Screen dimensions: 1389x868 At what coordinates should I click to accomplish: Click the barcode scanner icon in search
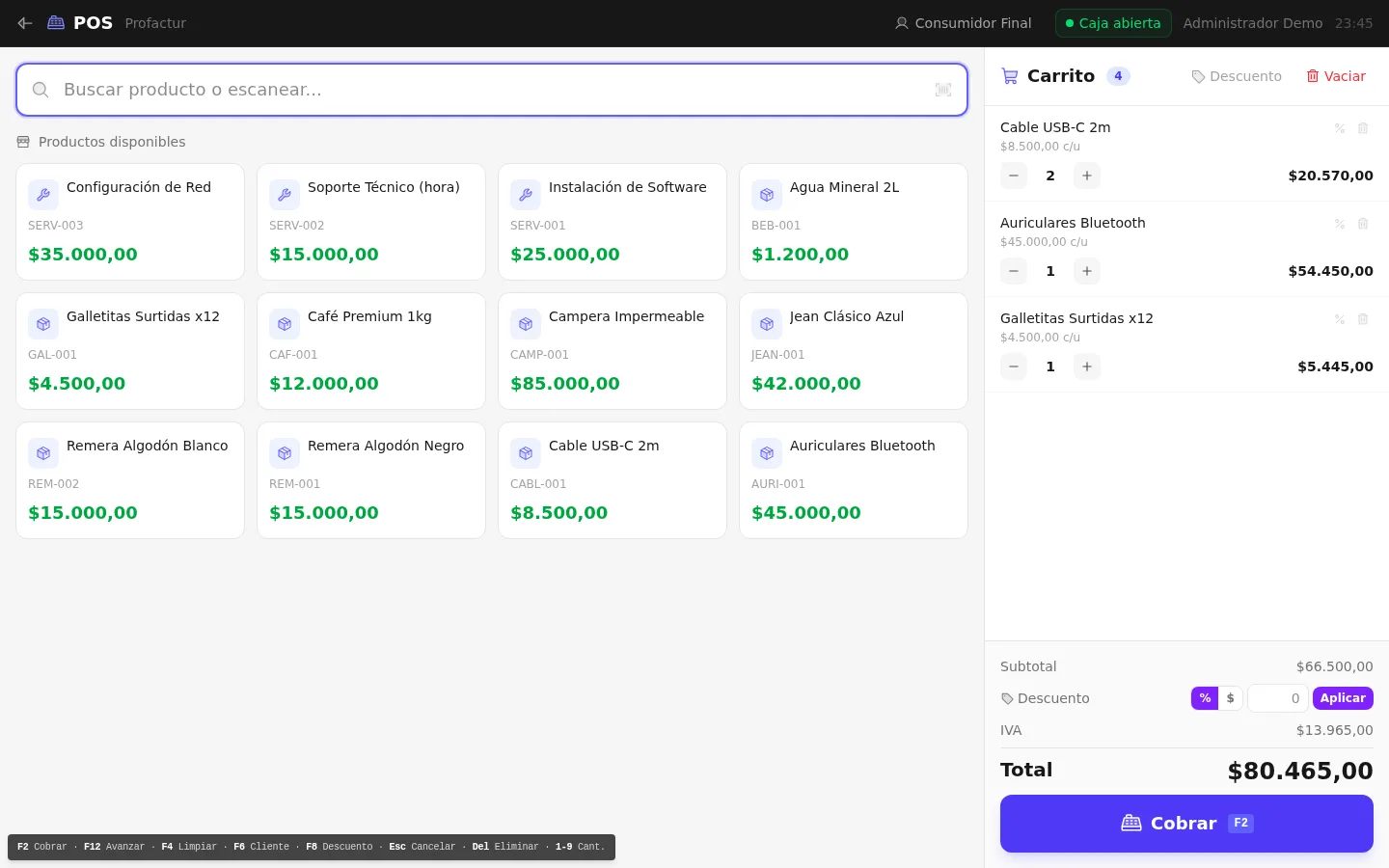(943, 90)
